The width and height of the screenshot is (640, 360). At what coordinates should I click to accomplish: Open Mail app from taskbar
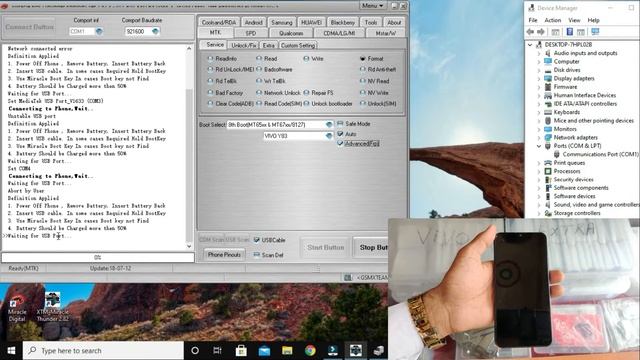(x=264, y=351)
